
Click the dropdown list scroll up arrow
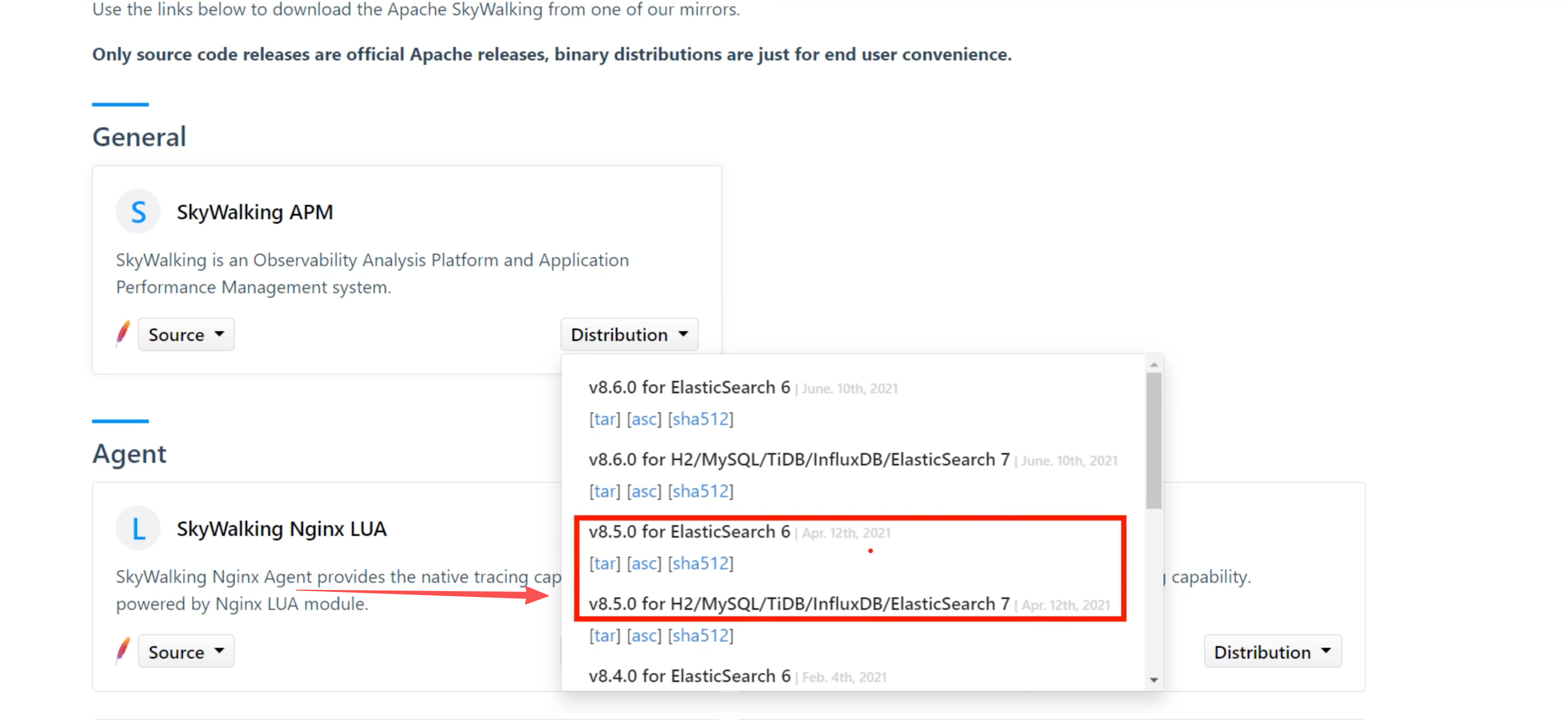1154,365
